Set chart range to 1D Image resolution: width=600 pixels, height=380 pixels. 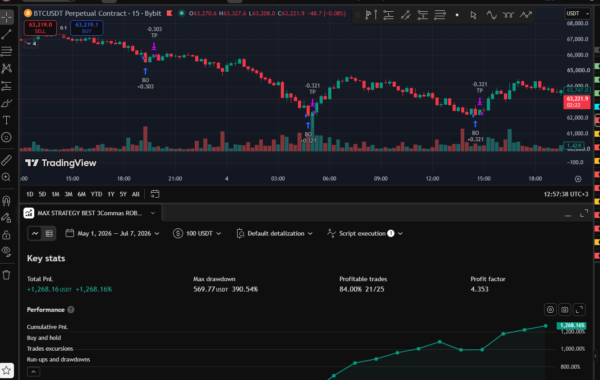(30, 194)
